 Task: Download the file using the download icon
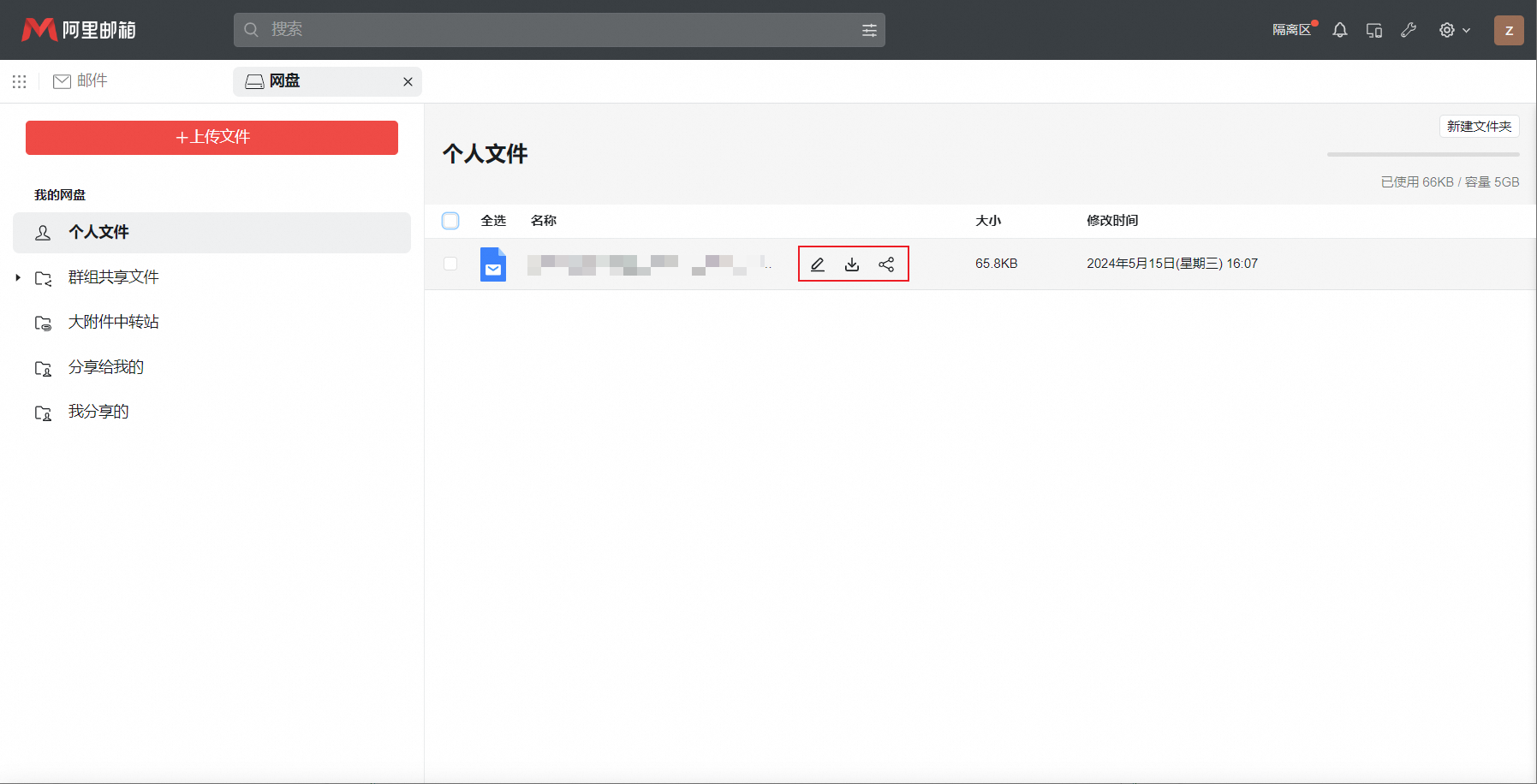click(851, 264)
